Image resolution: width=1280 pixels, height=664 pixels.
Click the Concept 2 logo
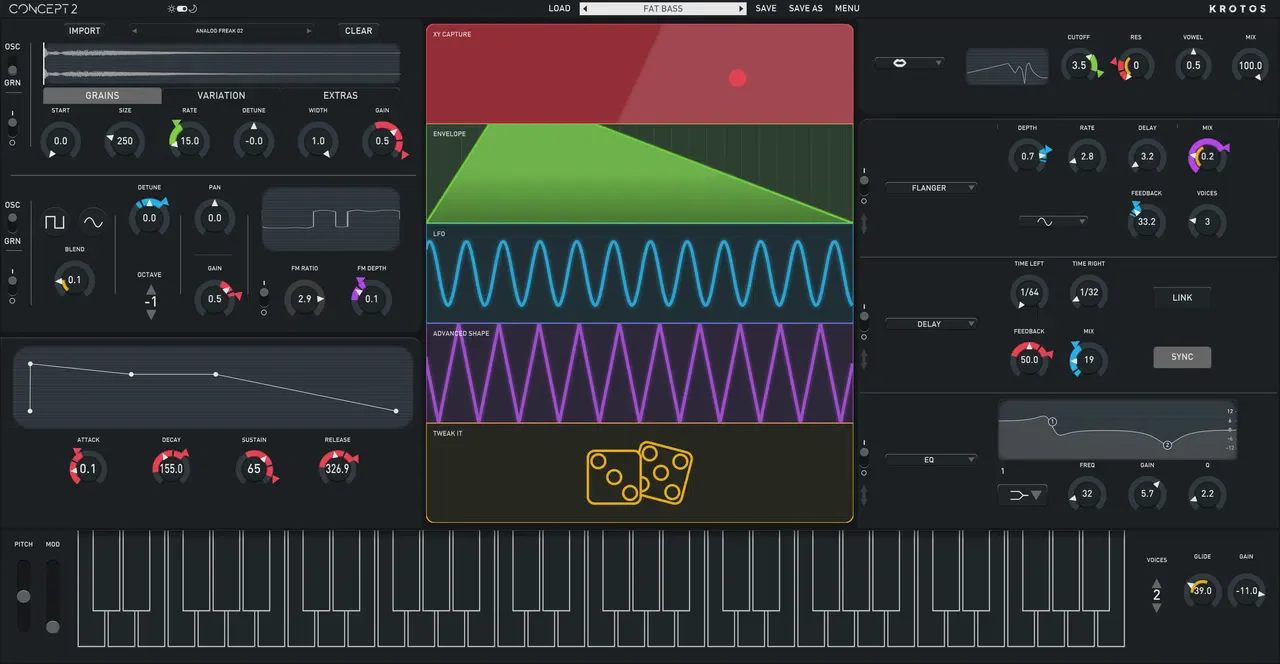[43, 9]
